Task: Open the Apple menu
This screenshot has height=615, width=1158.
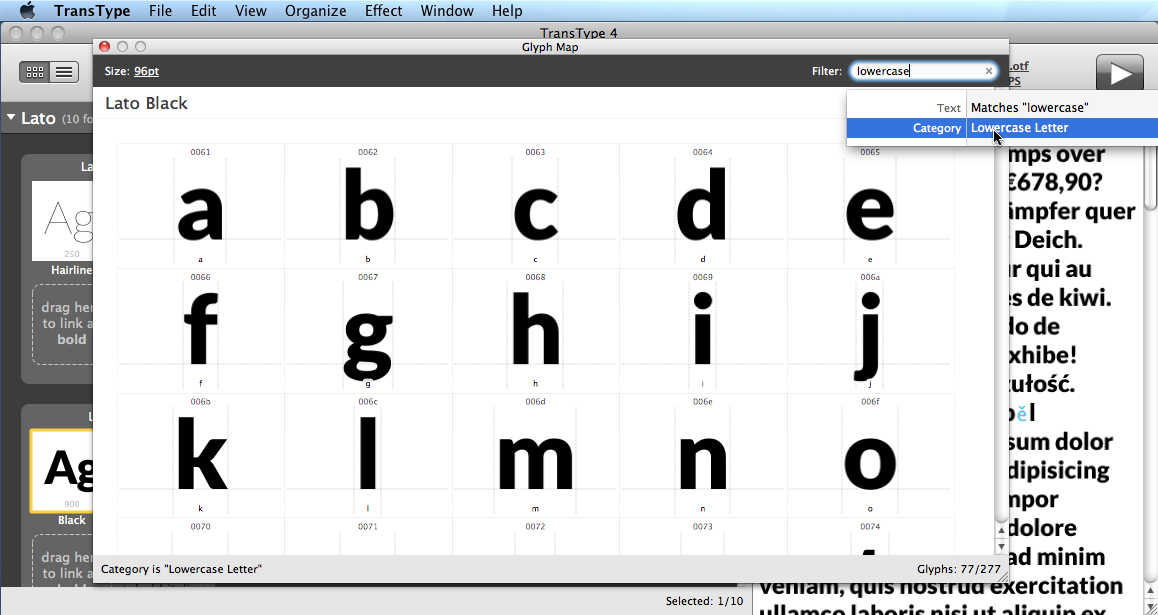Action: 27,10
